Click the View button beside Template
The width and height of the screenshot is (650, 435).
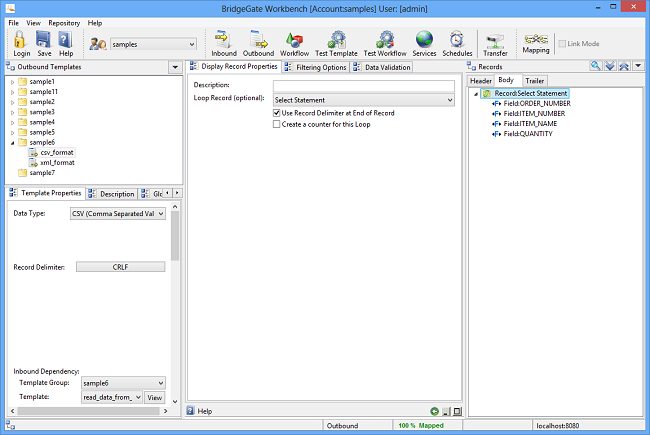tap(155, 397)
